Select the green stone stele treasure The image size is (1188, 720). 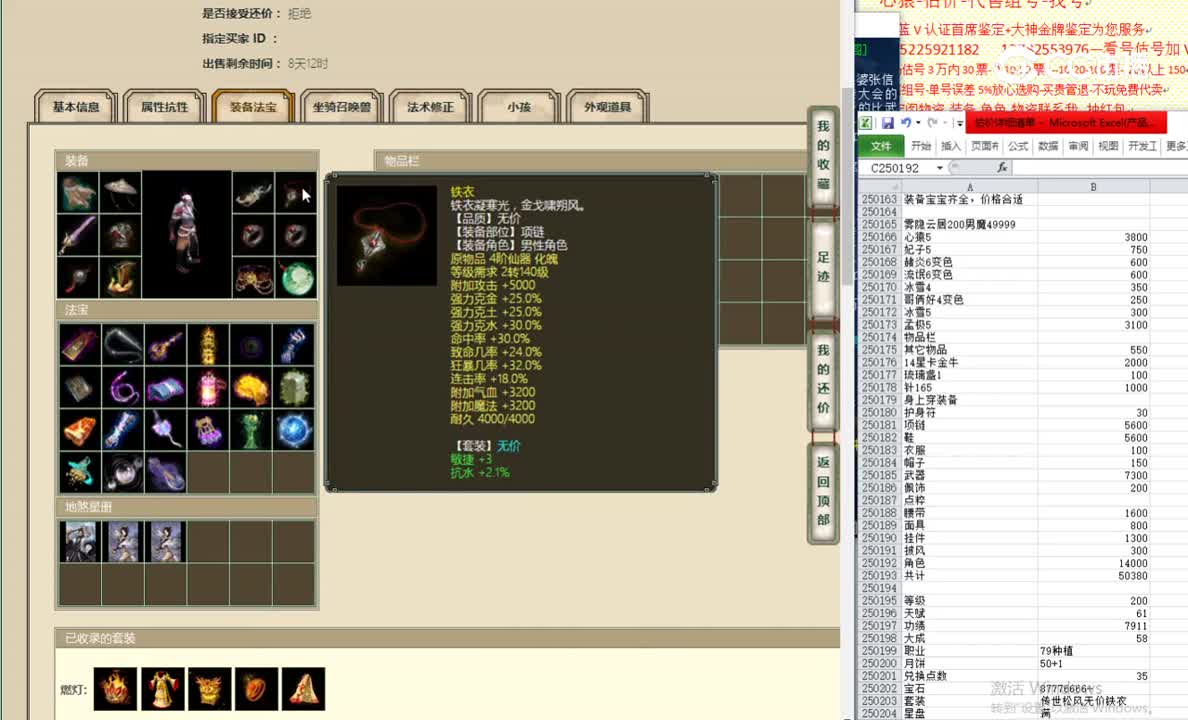point(295,388)
